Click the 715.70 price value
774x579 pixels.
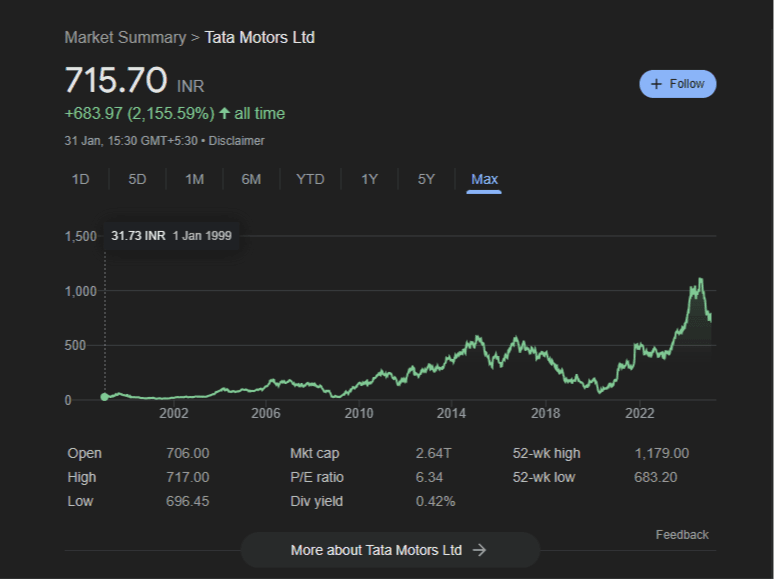pyautogui.click(x=116, y=80)
